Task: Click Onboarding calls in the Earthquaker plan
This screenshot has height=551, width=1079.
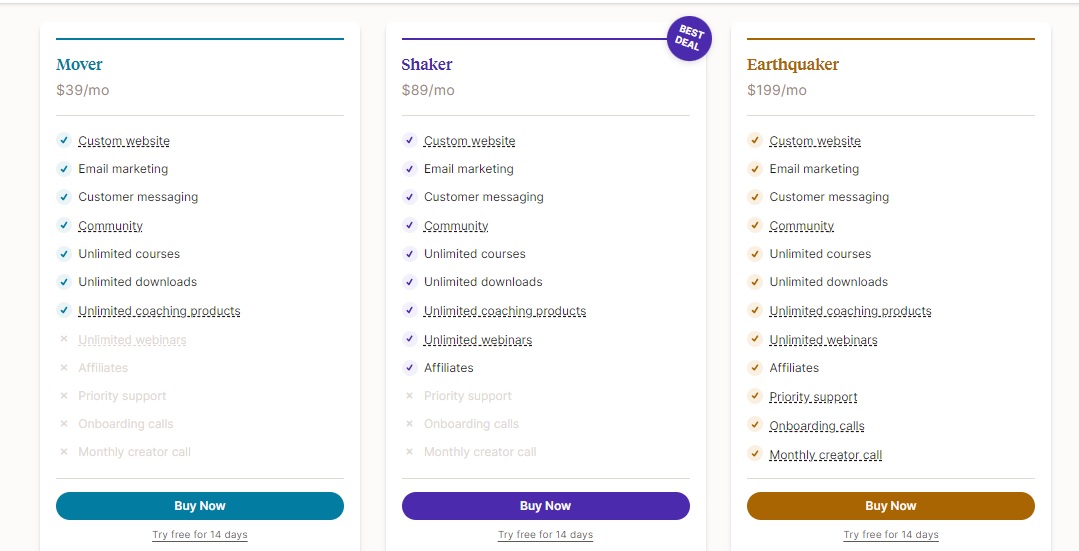Action: pos(817,426)
